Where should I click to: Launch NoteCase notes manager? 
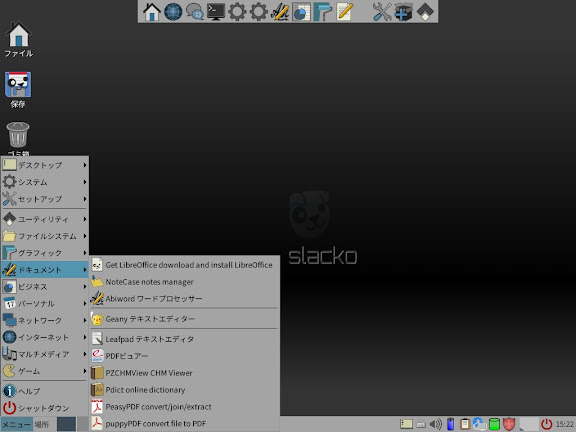184,282
